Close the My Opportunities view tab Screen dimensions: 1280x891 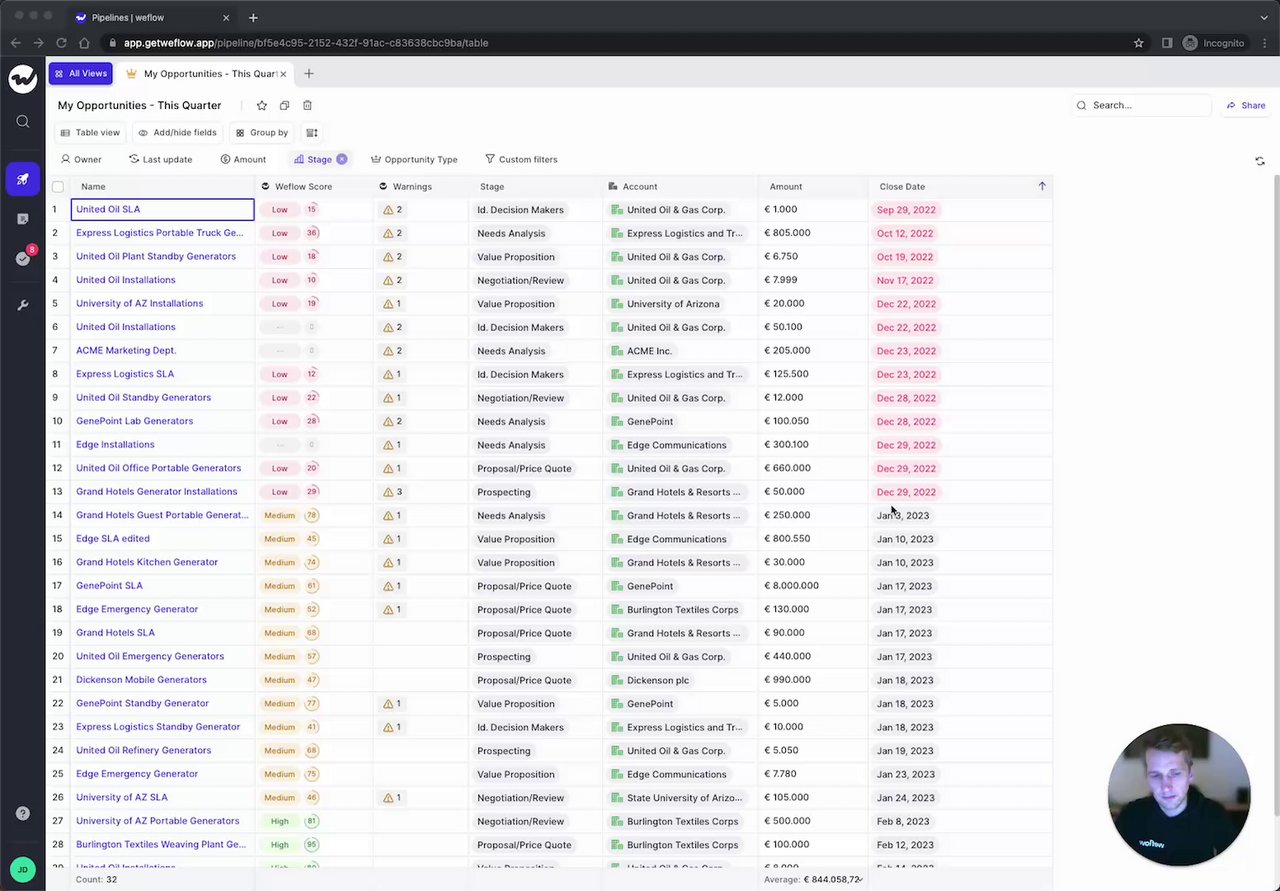(283, 74)
